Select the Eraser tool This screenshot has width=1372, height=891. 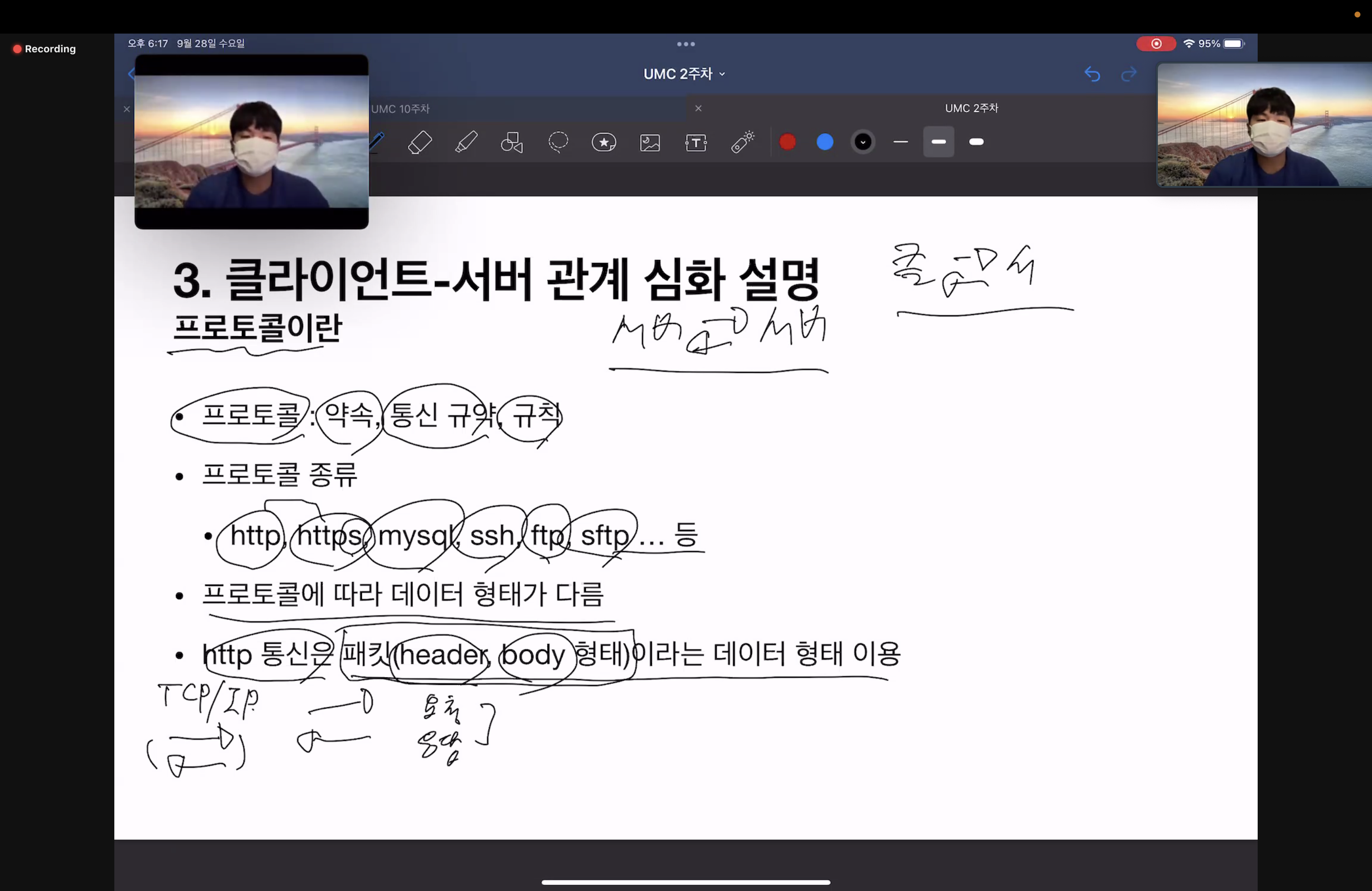[420, 142]
